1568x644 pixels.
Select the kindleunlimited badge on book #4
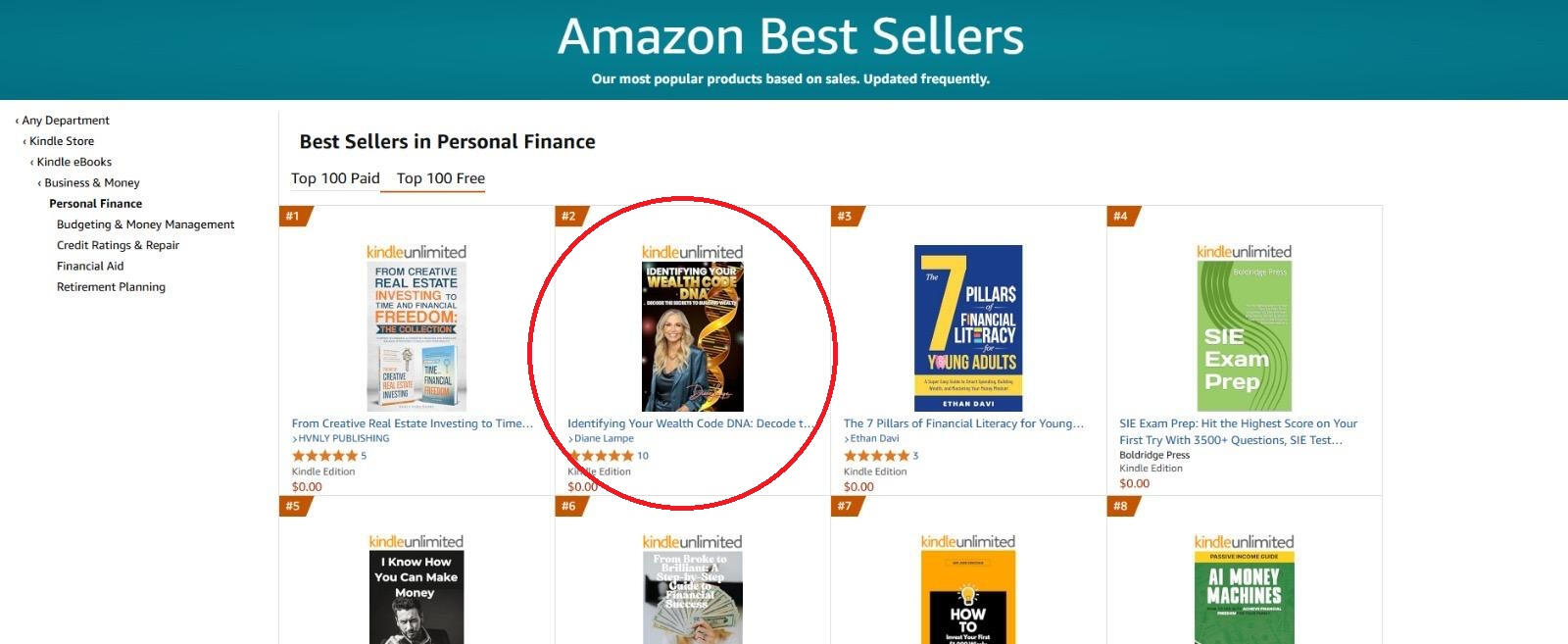click(1244, 251)
